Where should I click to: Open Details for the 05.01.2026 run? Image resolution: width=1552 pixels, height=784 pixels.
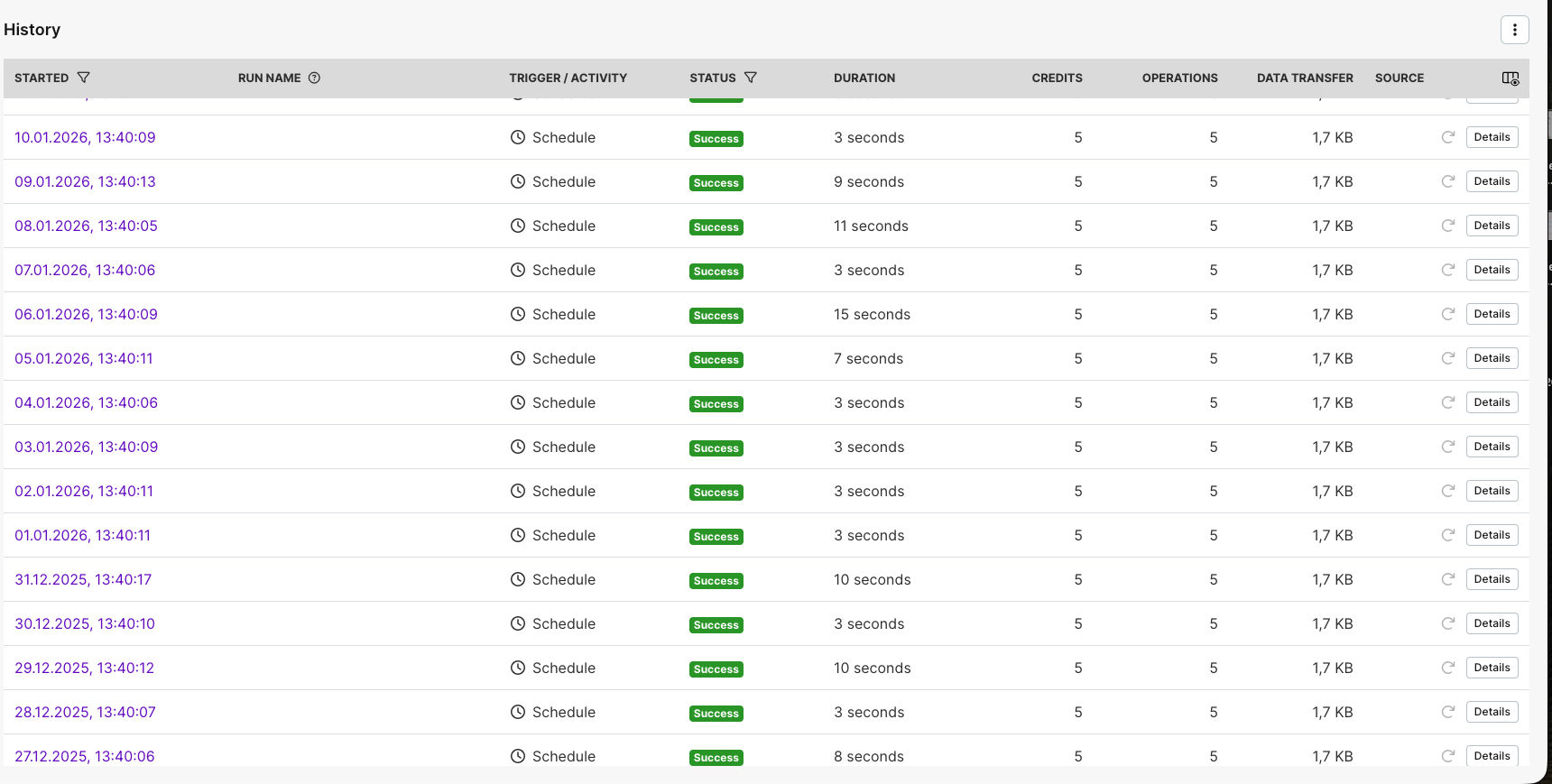click(x=1492, y=358)
